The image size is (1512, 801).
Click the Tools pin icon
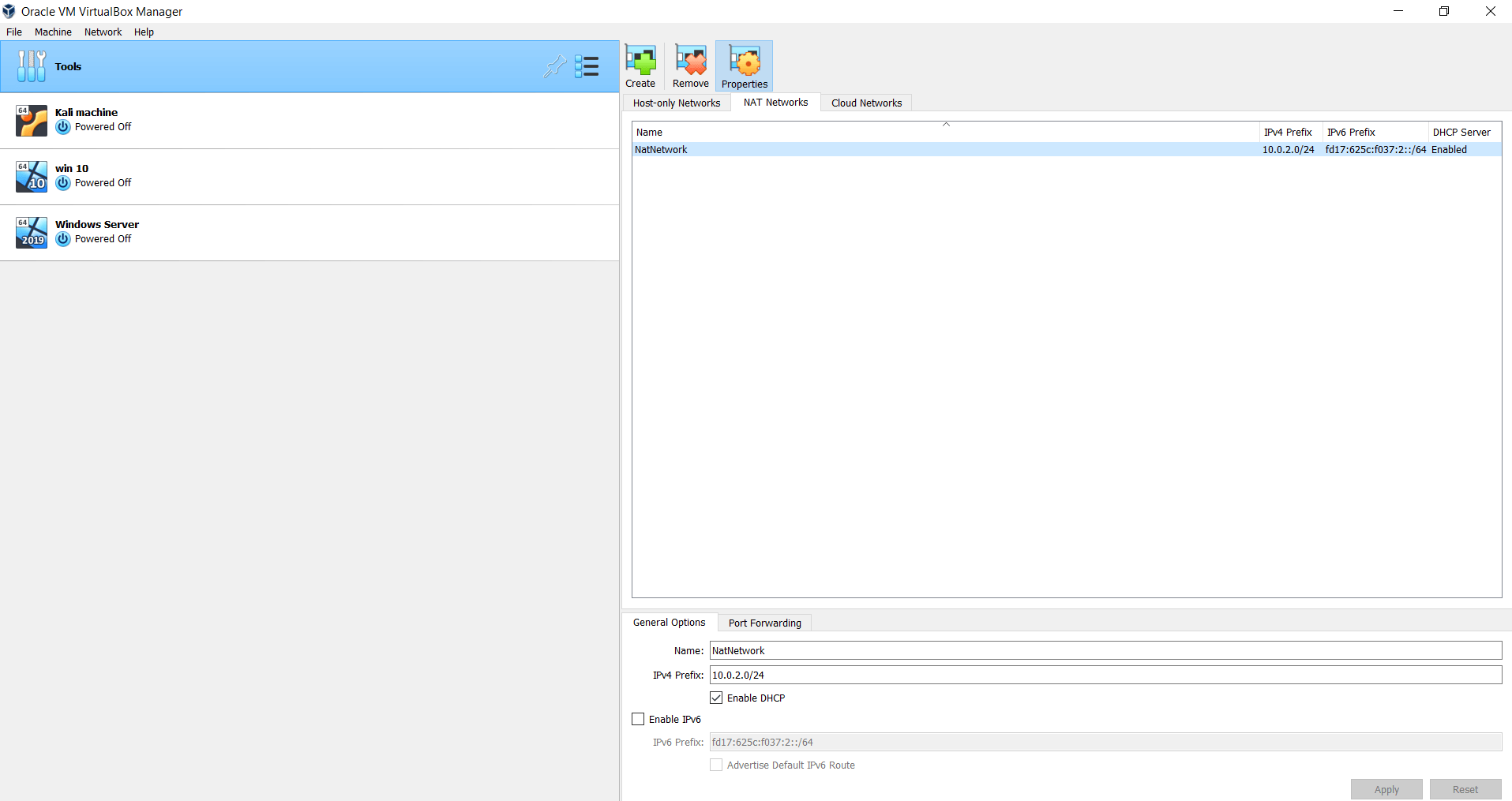click(x=555, y=66)
